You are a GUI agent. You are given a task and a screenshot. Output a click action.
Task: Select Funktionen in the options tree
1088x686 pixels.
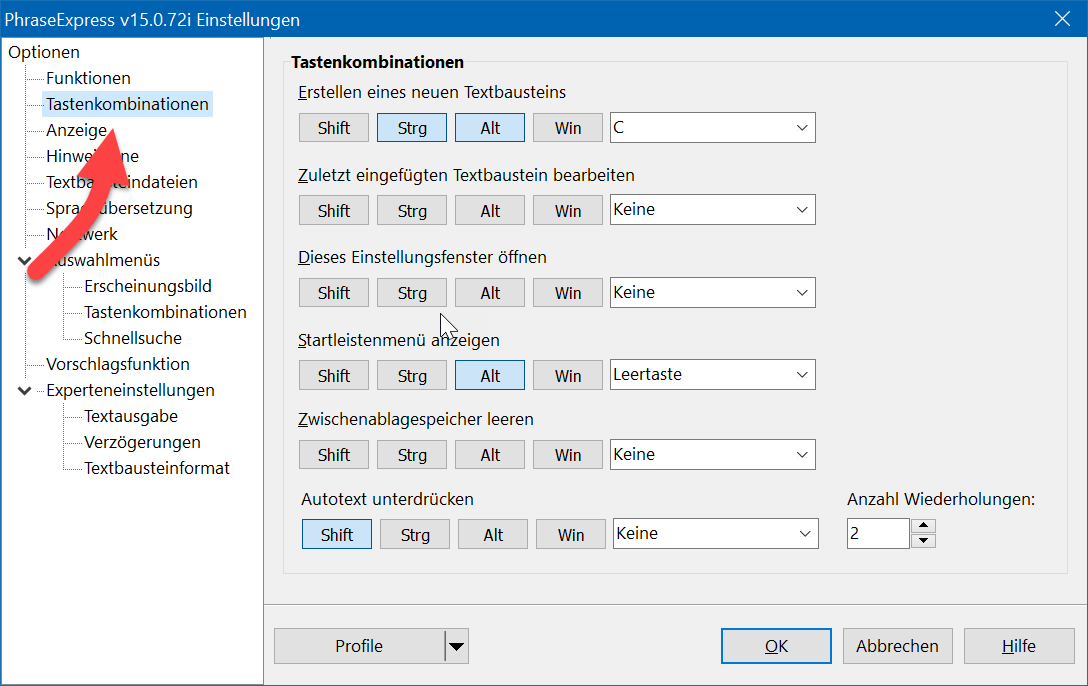pyautogui.click(x=88, y=78)
